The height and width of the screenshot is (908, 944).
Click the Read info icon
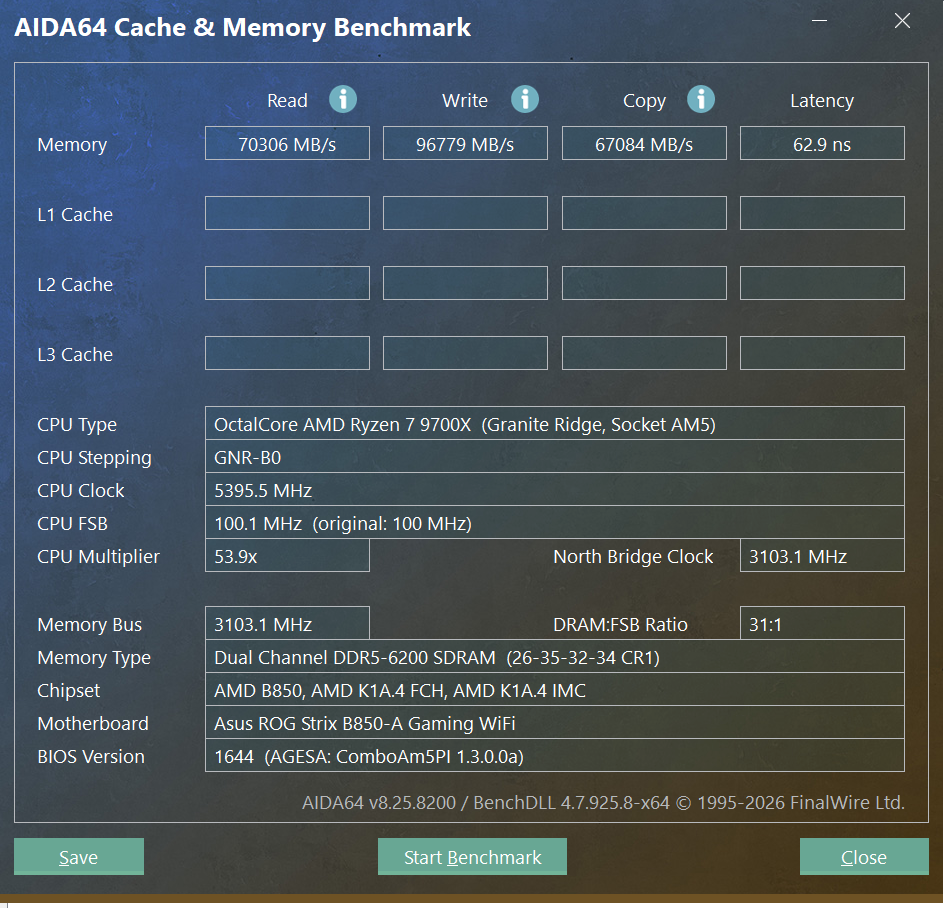point(343,99)
